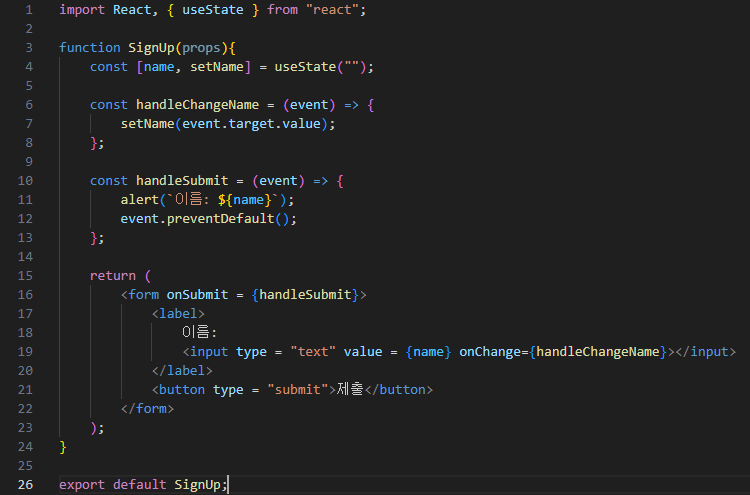750x495 pixels.
Task: Click "handleSubmit" declaration on line 10
Action: (x=182, y=181)
